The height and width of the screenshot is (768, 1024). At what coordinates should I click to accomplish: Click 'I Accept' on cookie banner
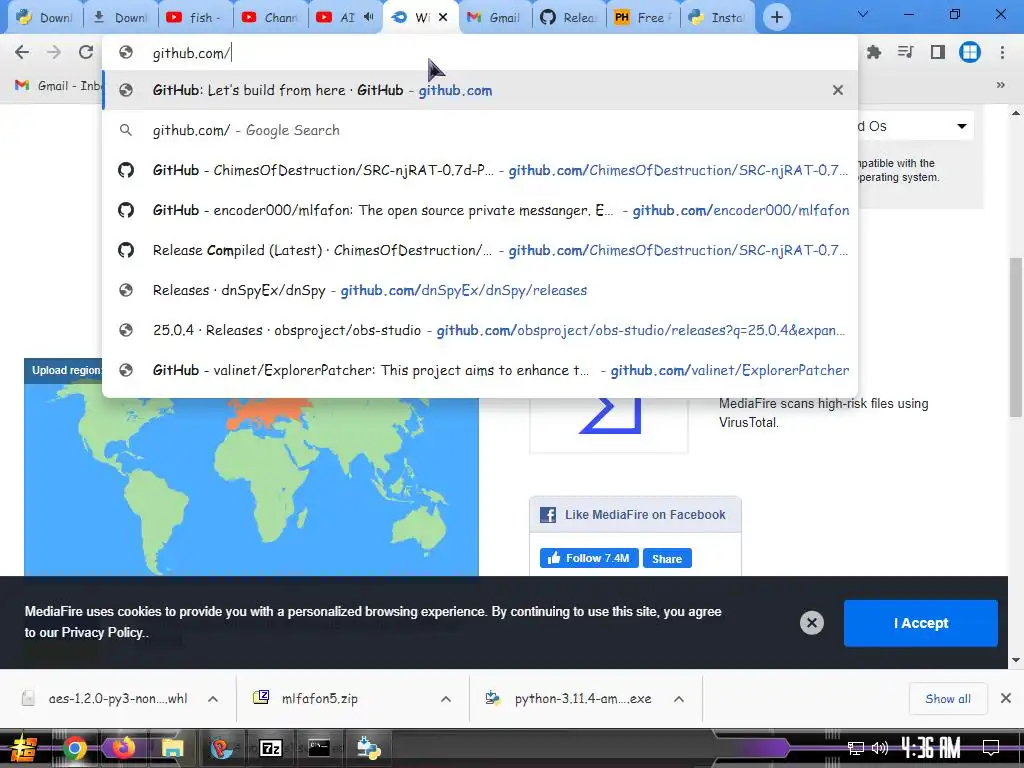click(920, 623)
